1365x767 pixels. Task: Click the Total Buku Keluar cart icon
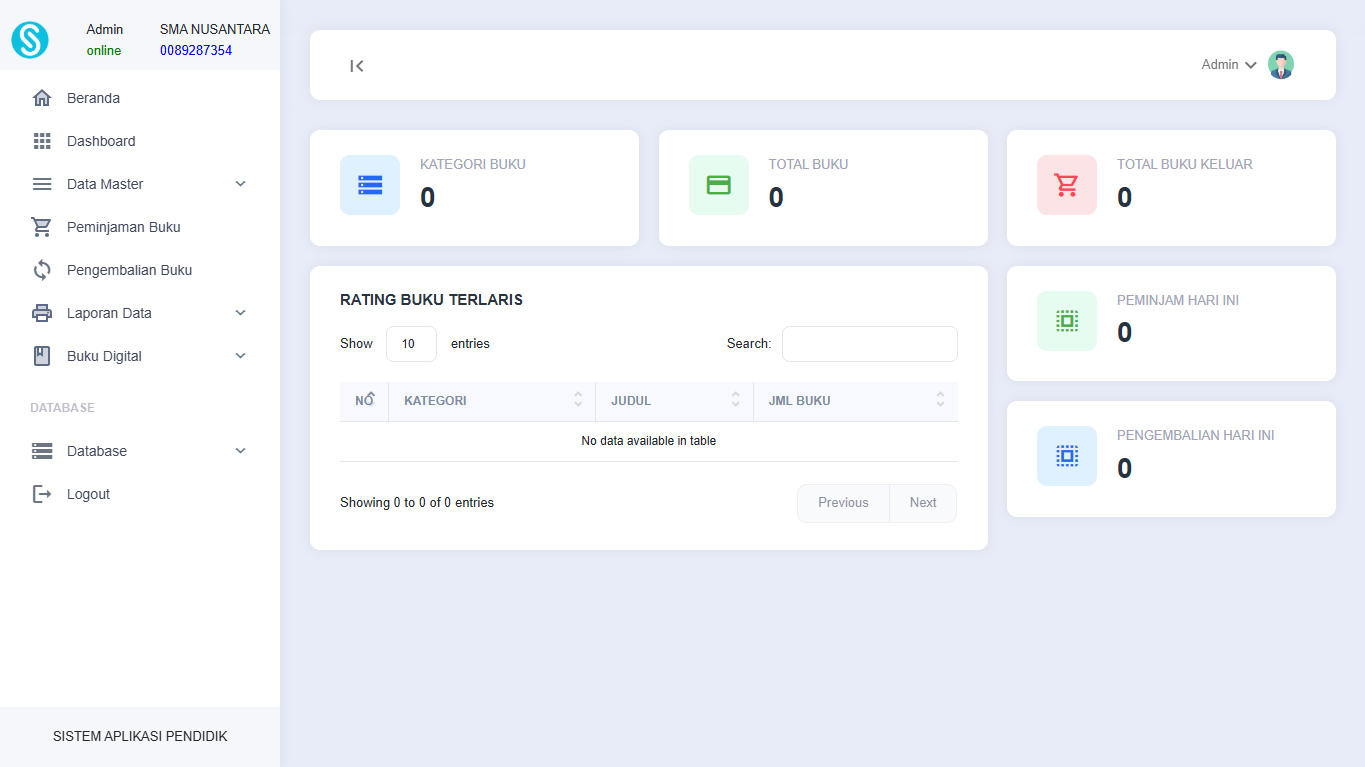[x=1066, y=185]
